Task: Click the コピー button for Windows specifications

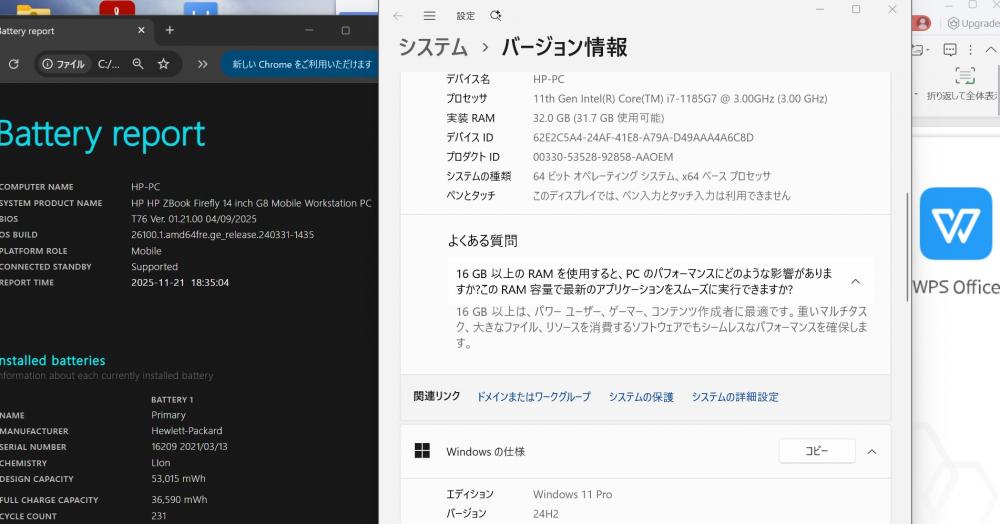Action: [x=817, y=451]
